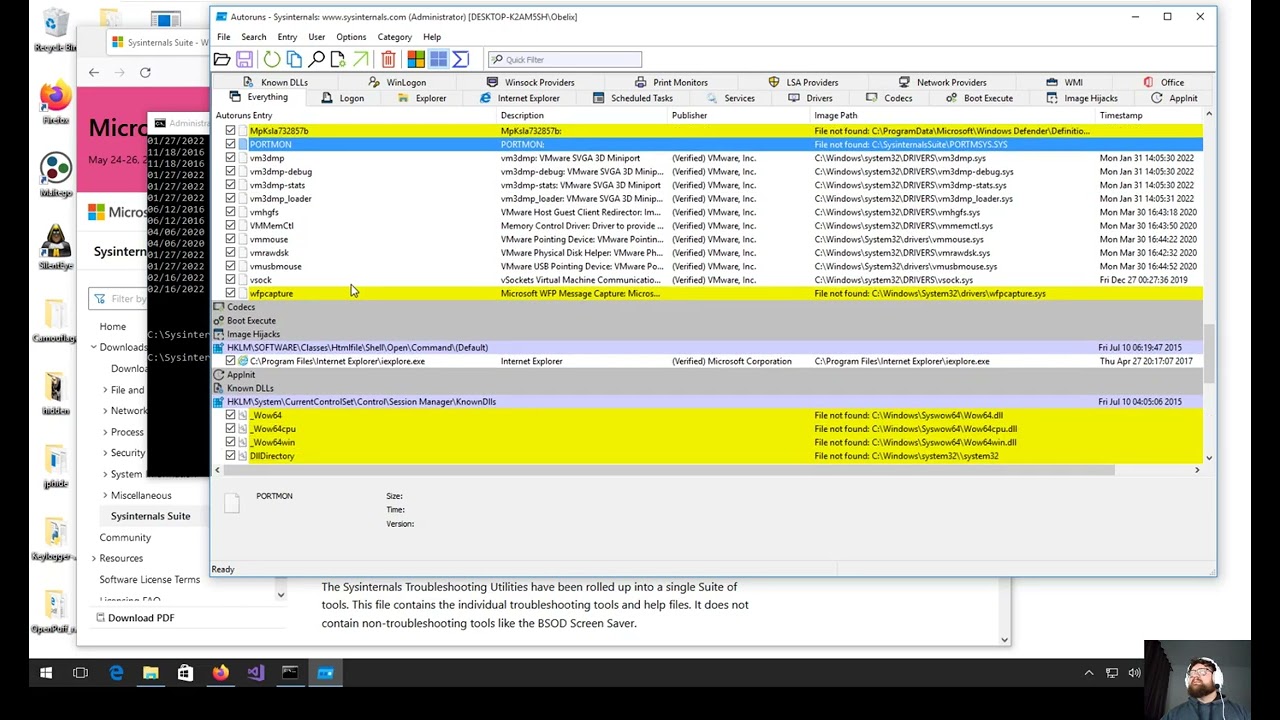The image size is (1280, 720).
Task: Click the Quick Filter input field
Action: [x=564, y=60]
